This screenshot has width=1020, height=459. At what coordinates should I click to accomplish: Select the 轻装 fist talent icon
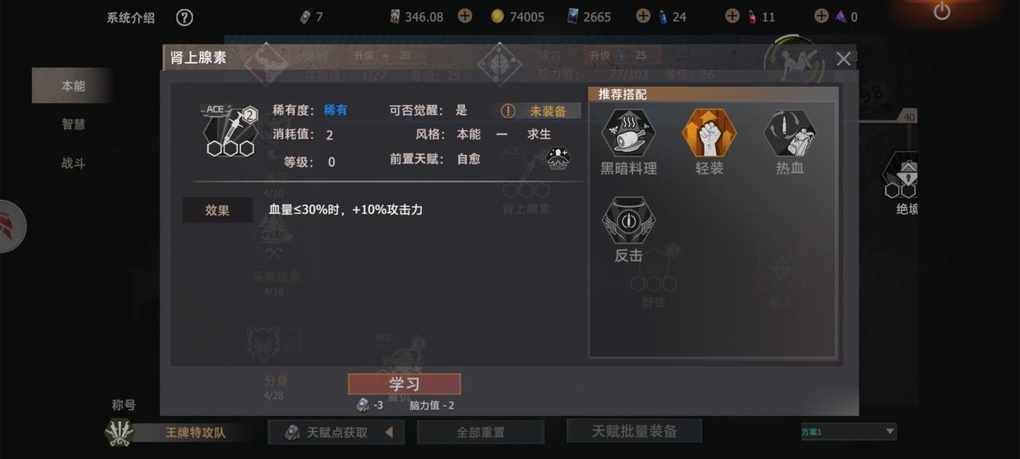(x=709, y=133)
